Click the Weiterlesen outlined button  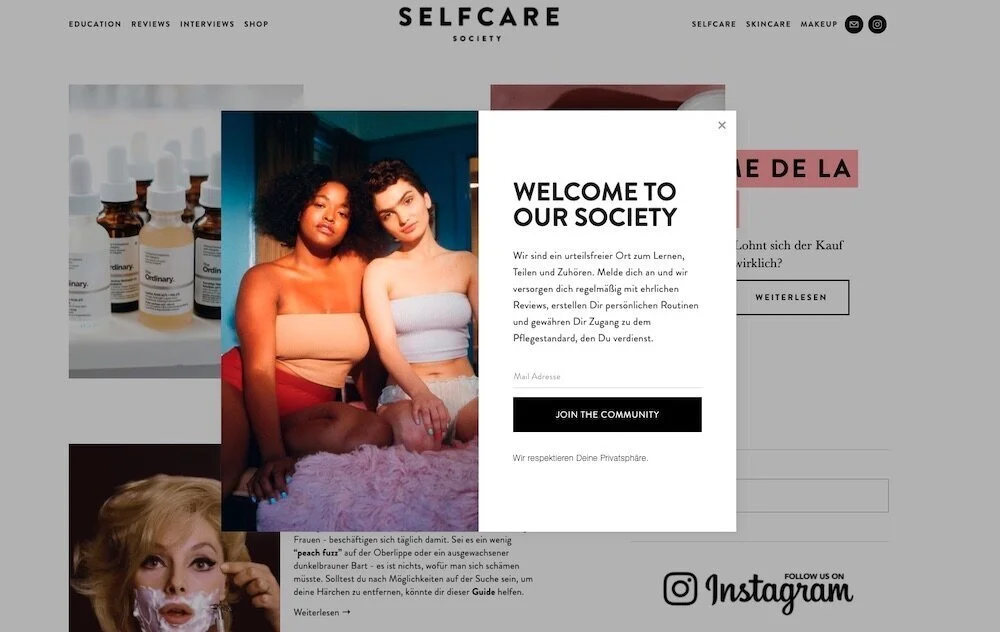(x=792, y=297)
